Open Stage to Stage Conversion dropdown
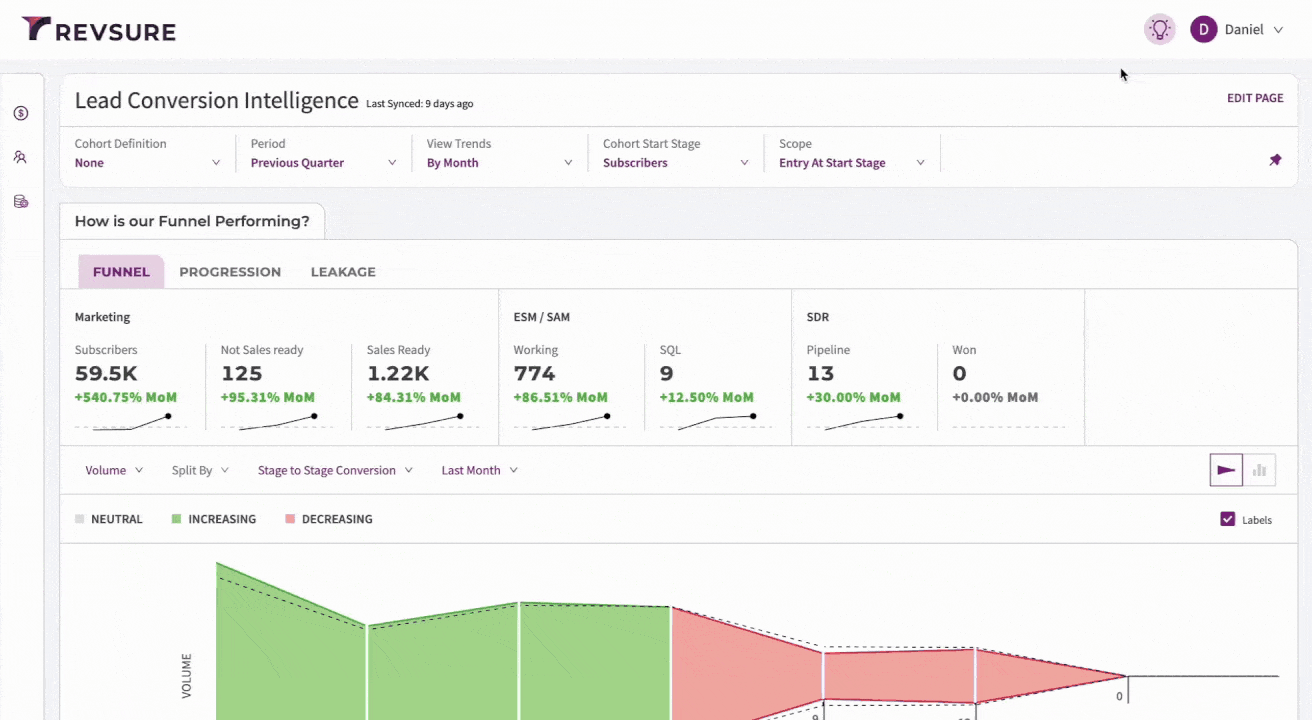The image size is (1312, 720). click(x=335, y=470)
